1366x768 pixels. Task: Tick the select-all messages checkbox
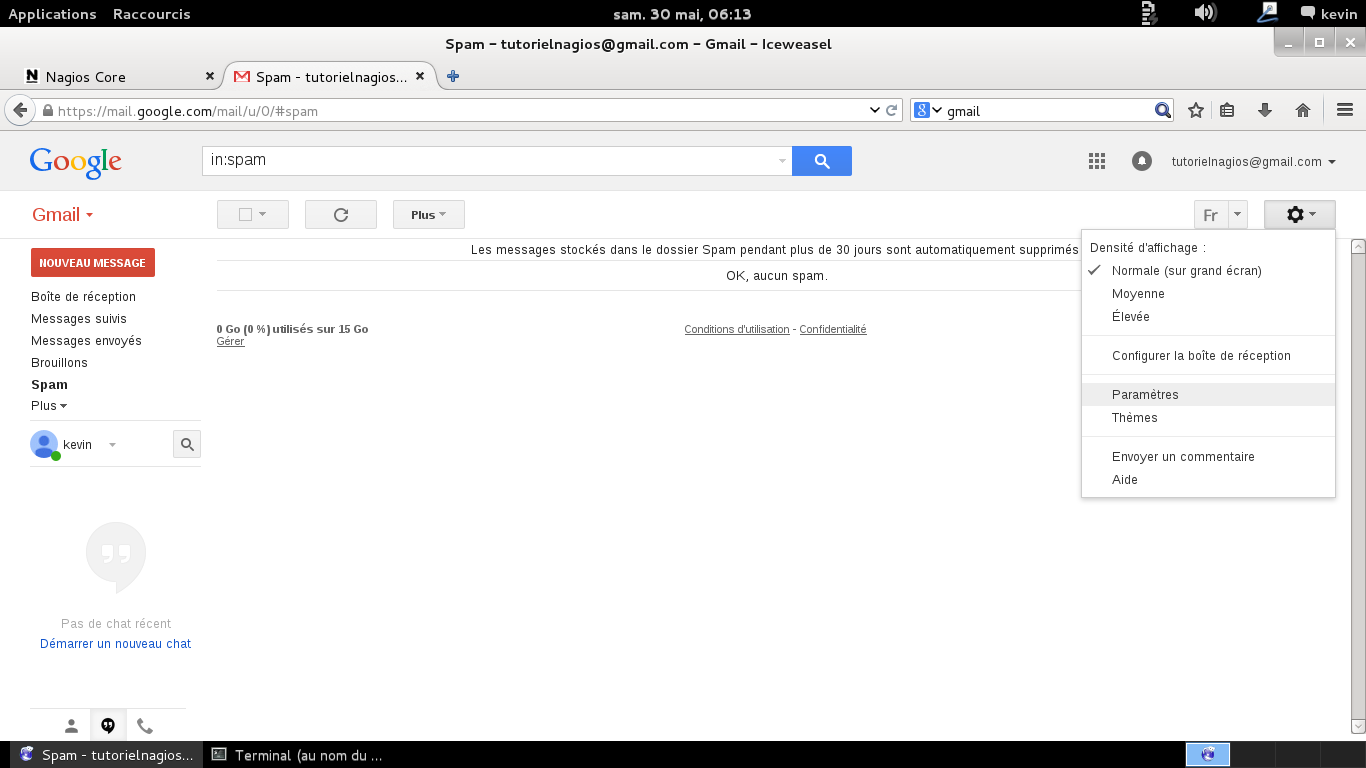point(245,215)
